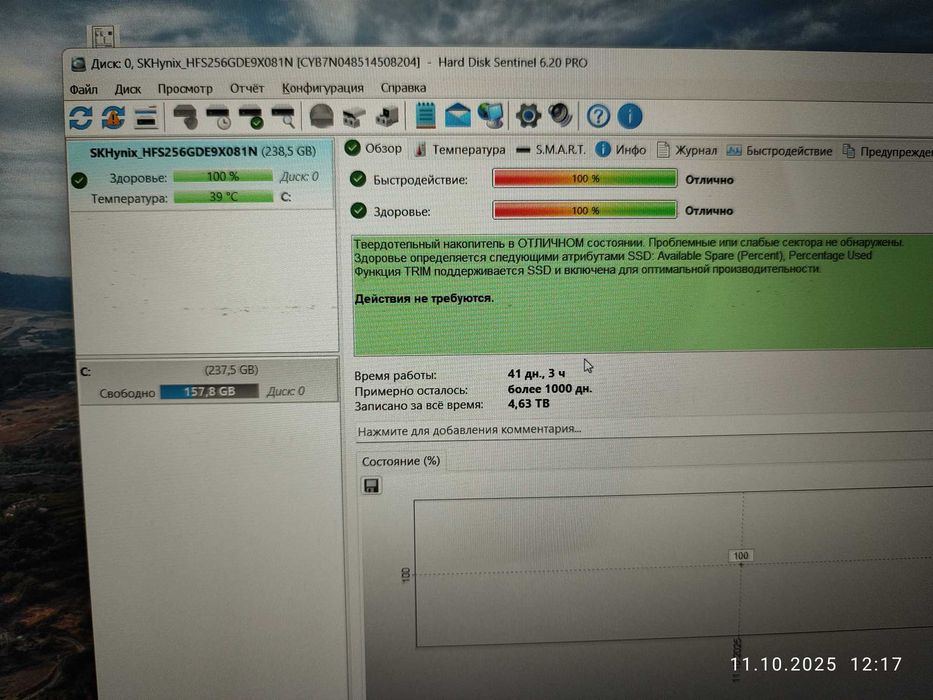
Task: Click the globe and monitor network icon
Action: 490,115
